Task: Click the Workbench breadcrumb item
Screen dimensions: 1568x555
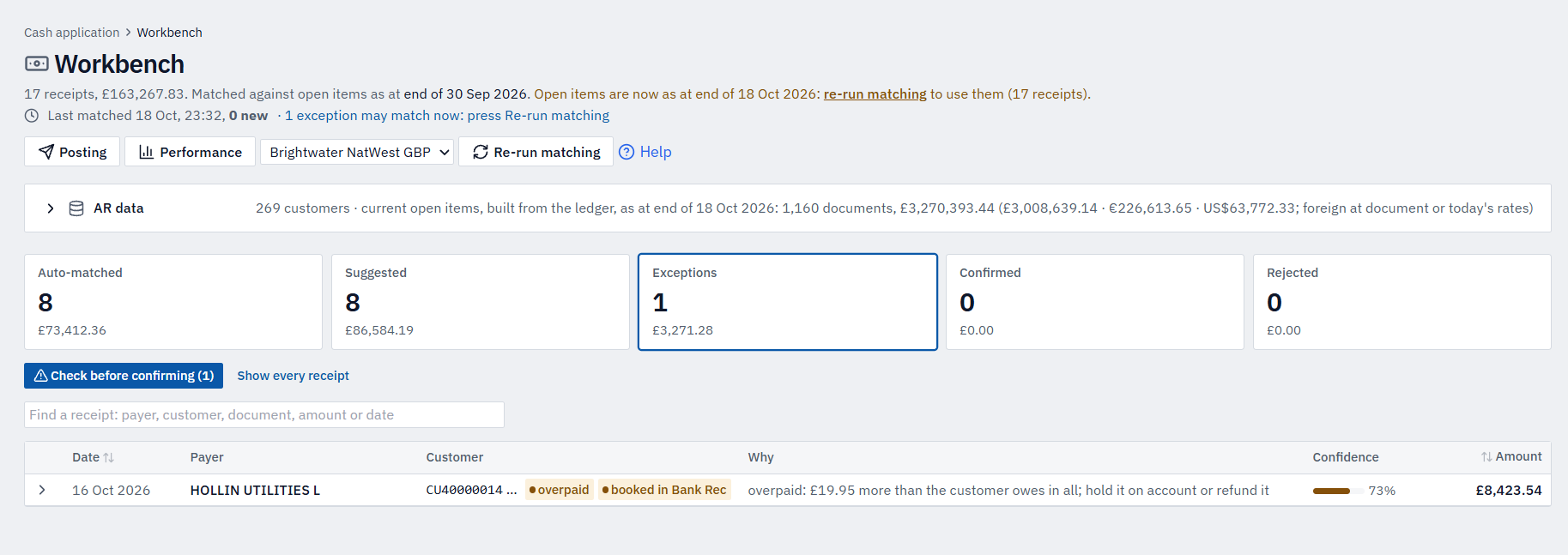Action: click(170, 33)
